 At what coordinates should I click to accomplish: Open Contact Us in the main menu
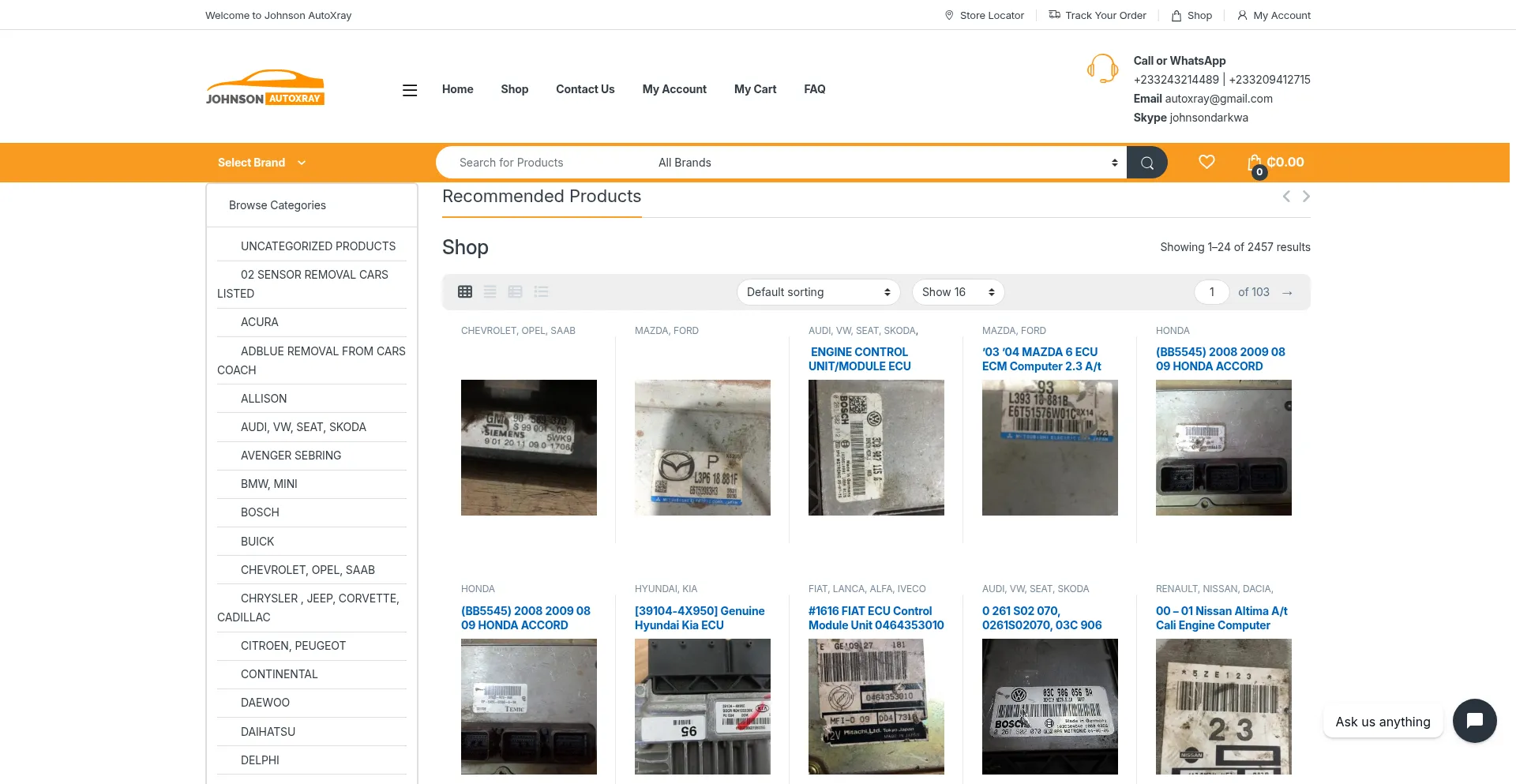point(585,89)
